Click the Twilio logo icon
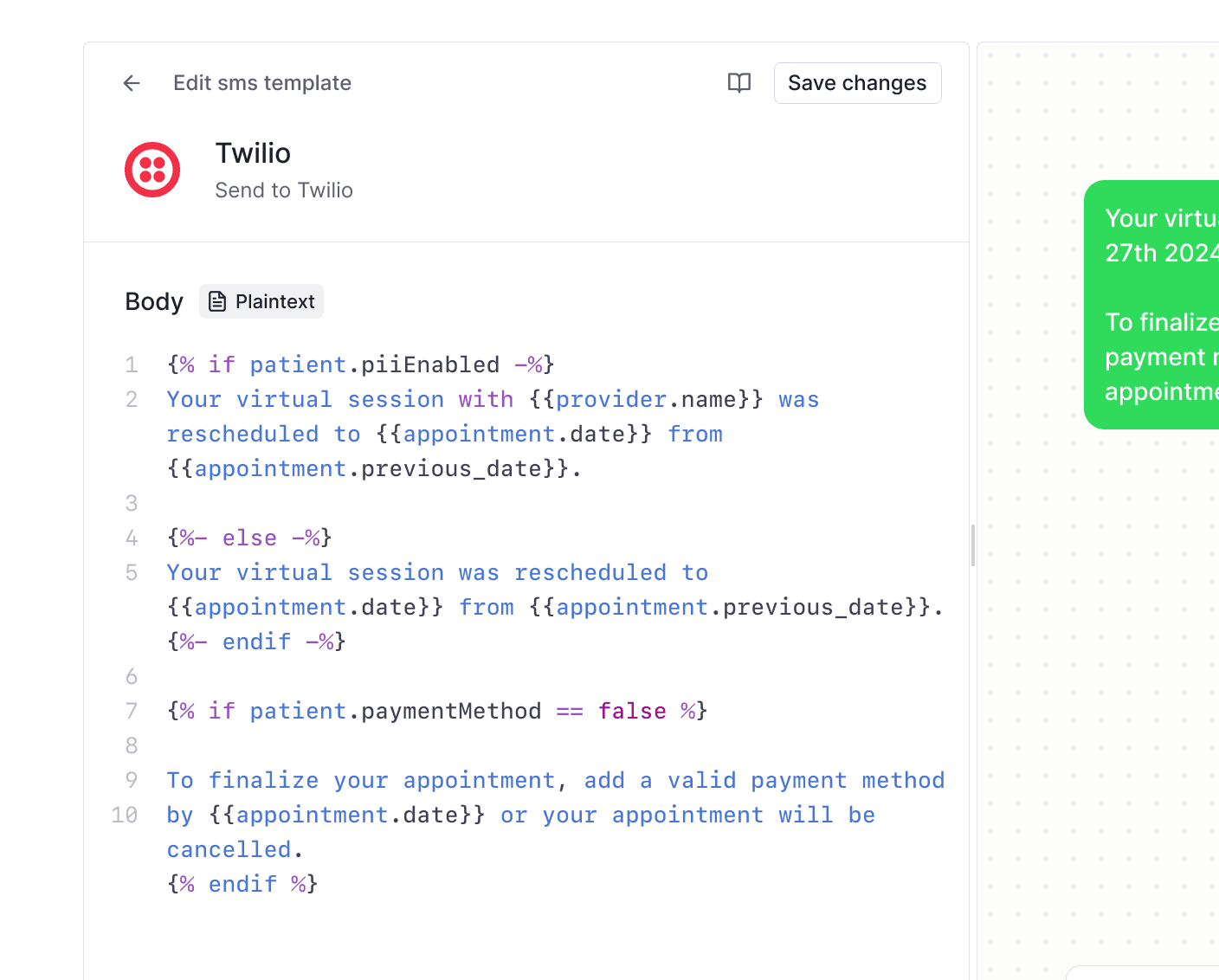Image resolution: width=1219 pixels, height=980 pixels. tap(152, 170)
